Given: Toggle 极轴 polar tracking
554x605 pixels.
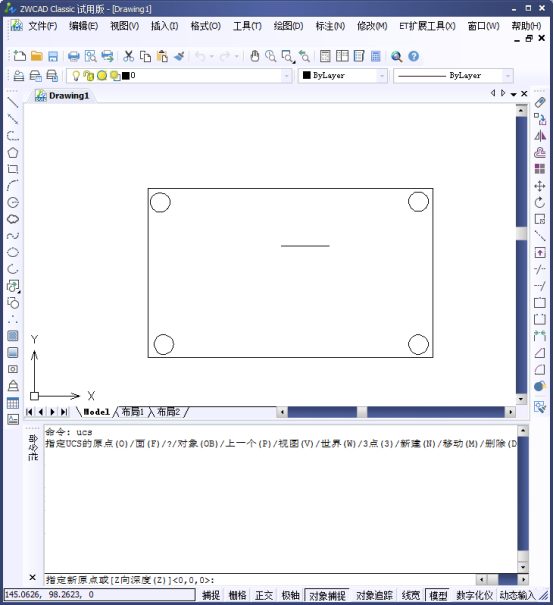Looking at the screenshot, I should 291,595.
